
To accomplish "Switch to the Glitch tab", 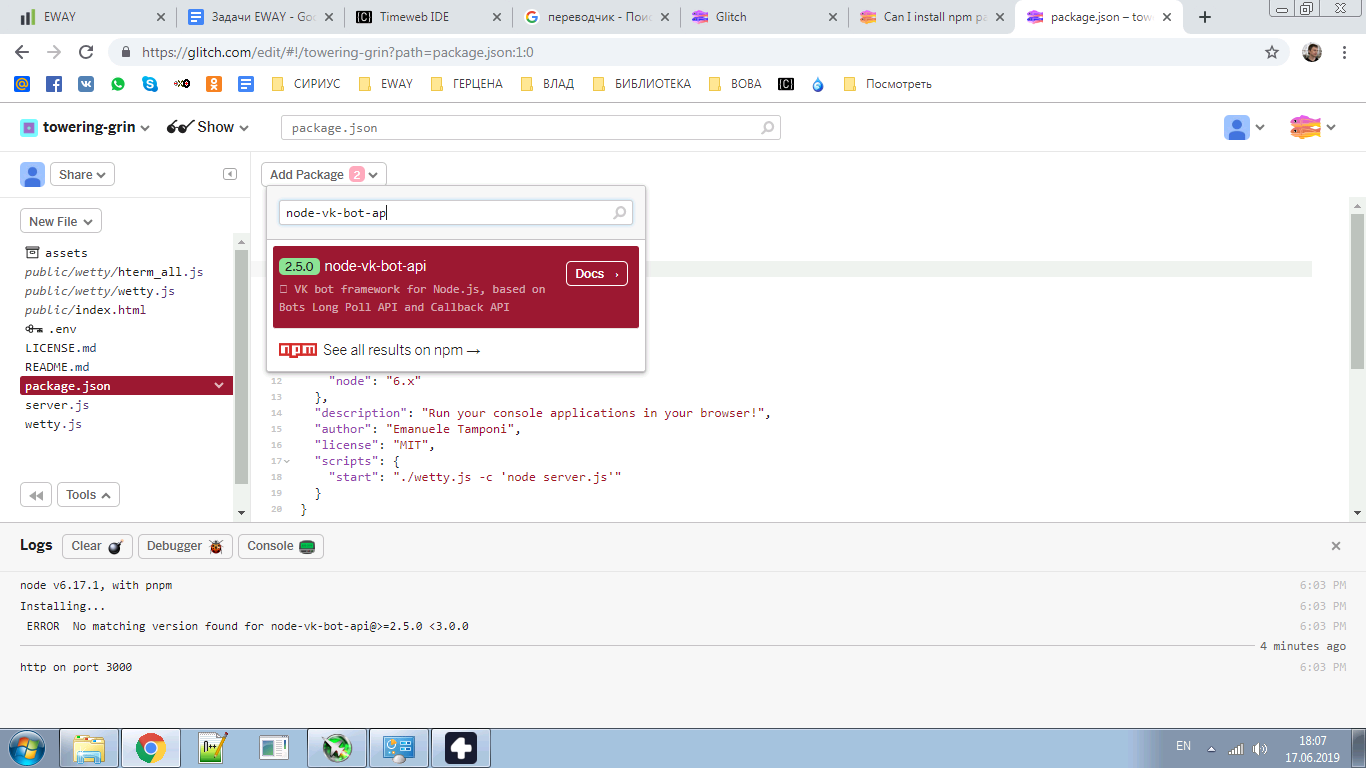I will click(765, 17).
